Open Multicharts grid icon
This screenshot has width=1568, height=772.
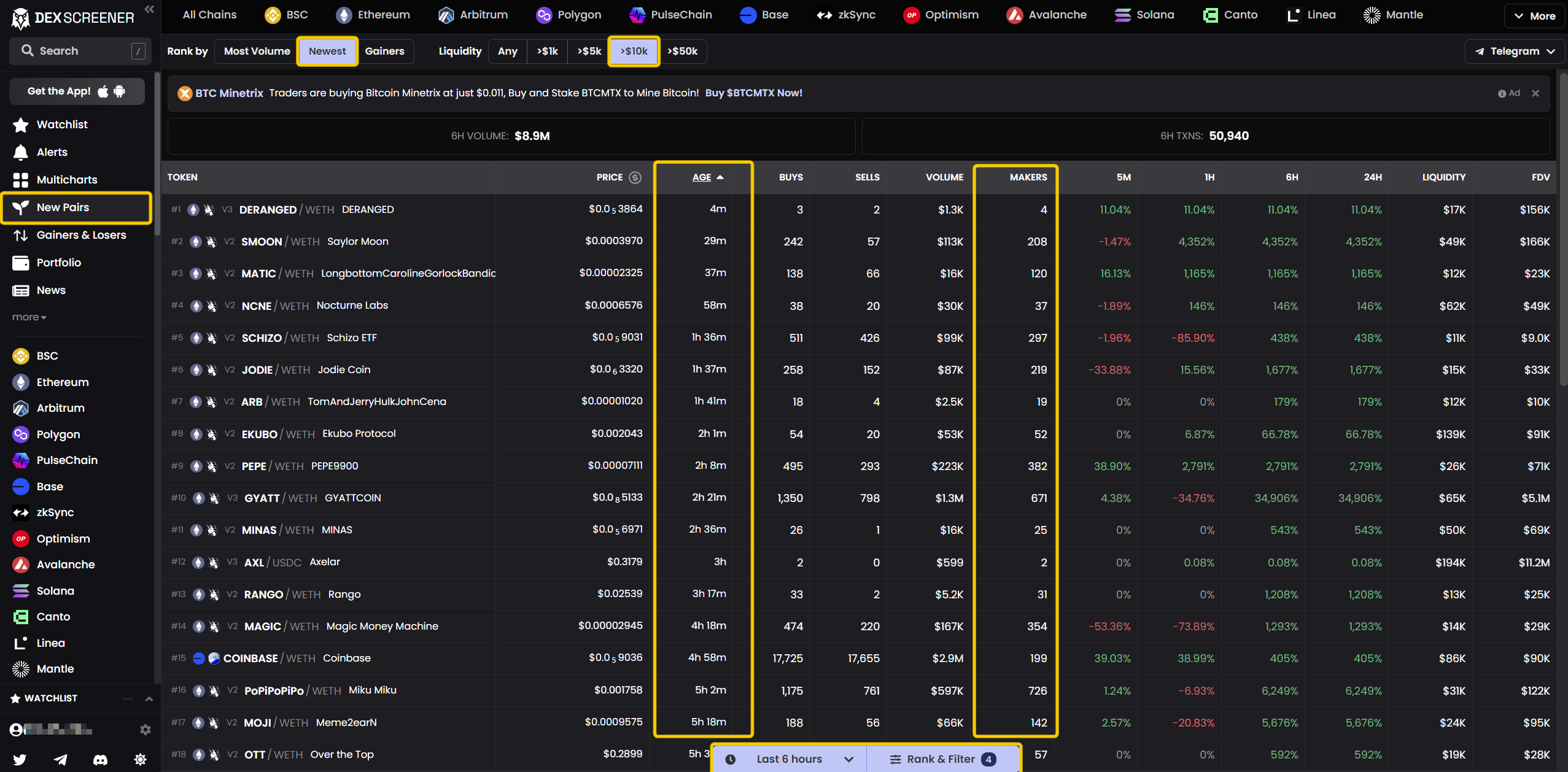20,180
